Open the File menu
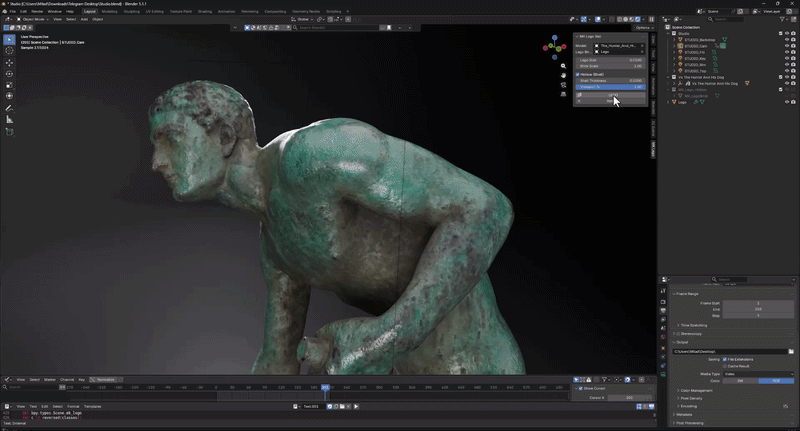 point(12,11)
